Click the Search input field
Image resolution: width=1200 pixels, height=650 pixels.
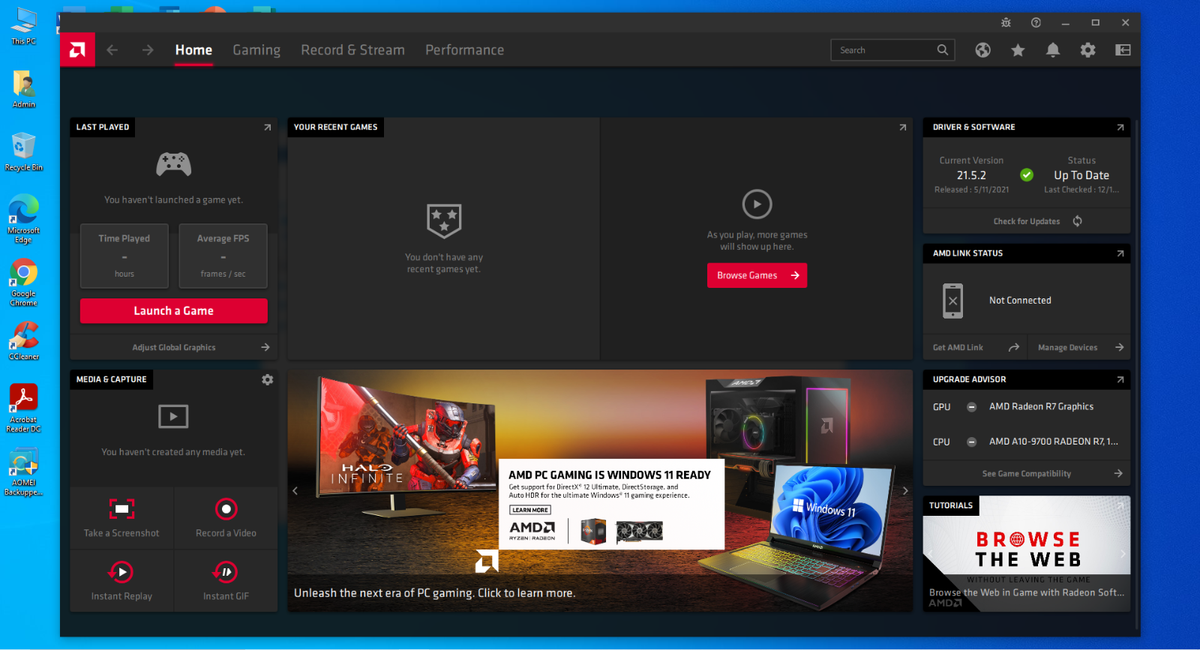click(885, 50)
